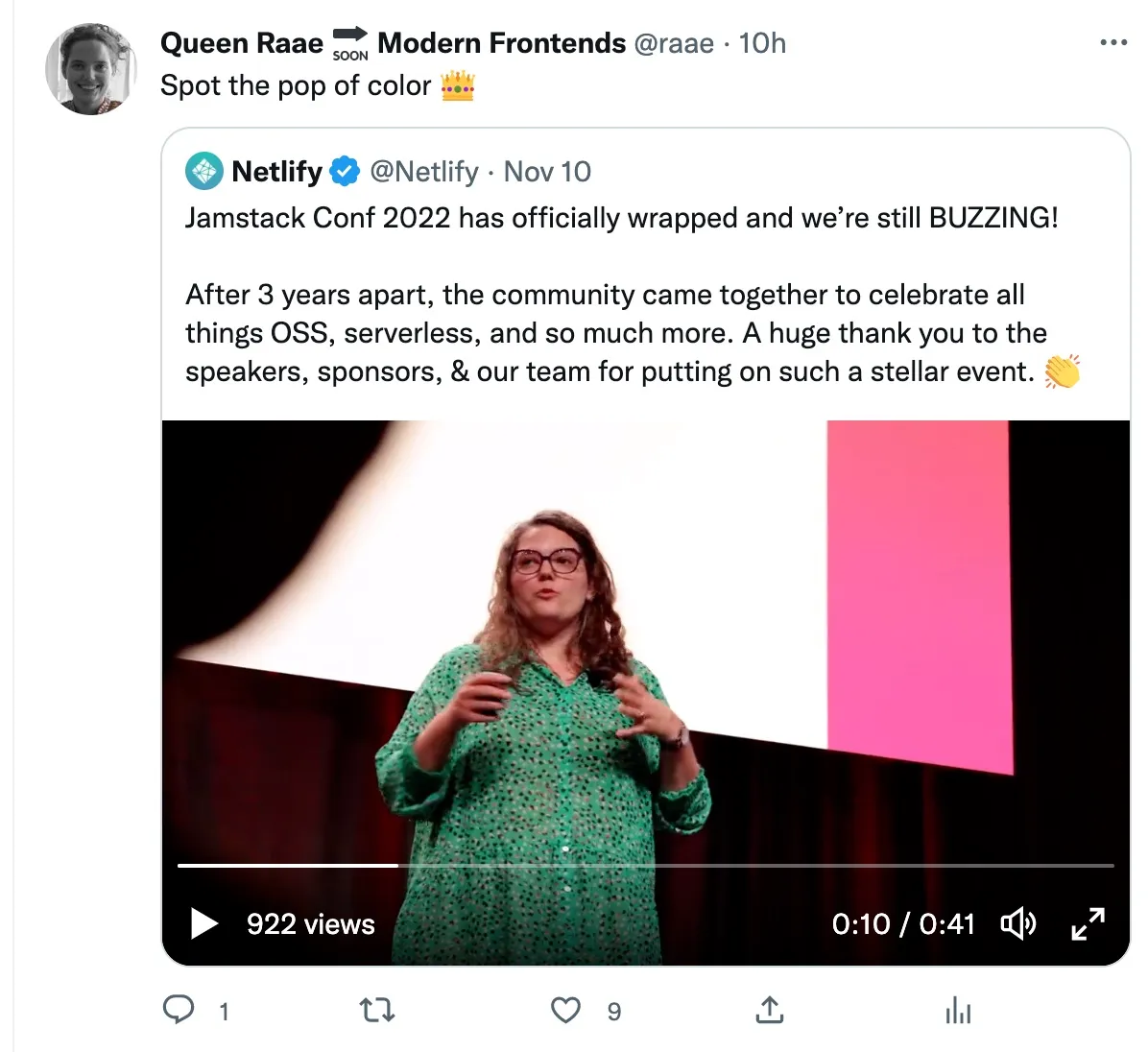Click the reply speech bubble icon
Image resolution: width=1148 pixels, height=1052 pixels.
tap(179, 1010)
